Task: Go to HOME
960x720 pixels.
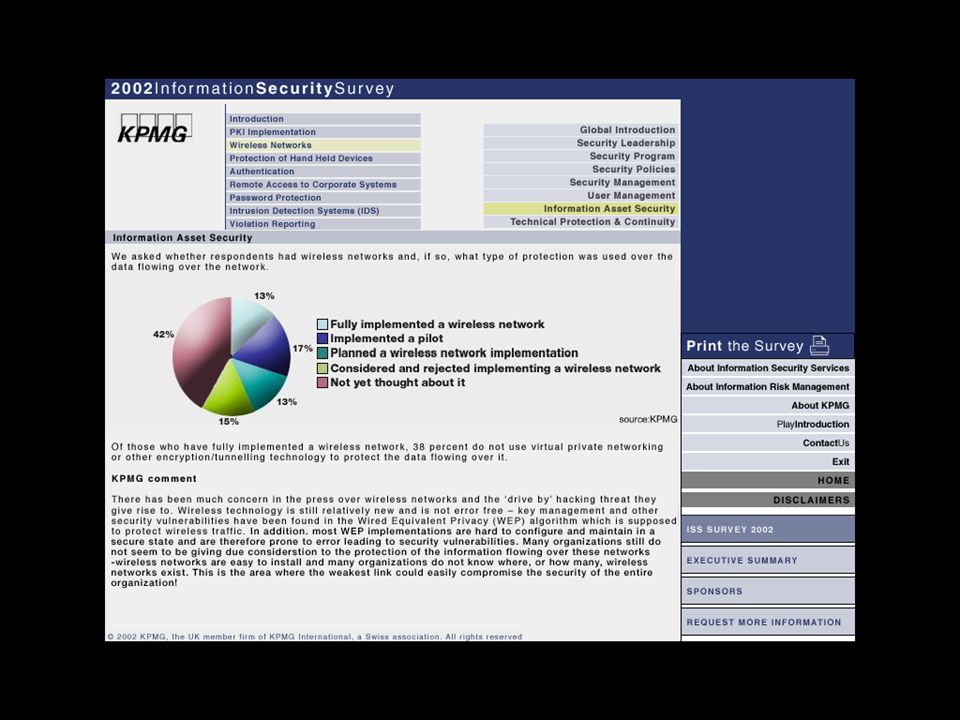Action: tap(768, 481)
